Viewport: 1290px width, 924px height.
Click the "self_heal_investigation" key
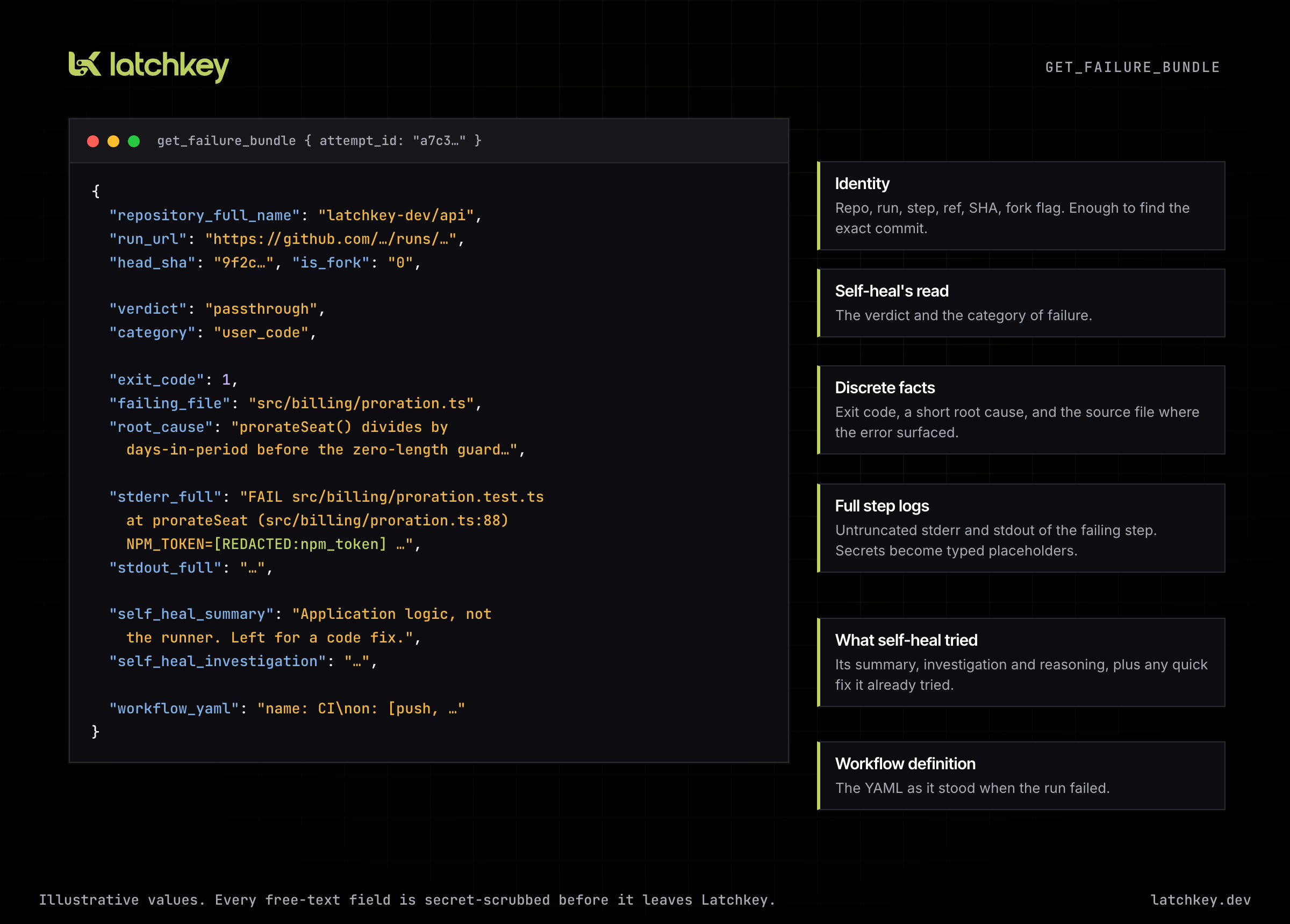(217, 661)
